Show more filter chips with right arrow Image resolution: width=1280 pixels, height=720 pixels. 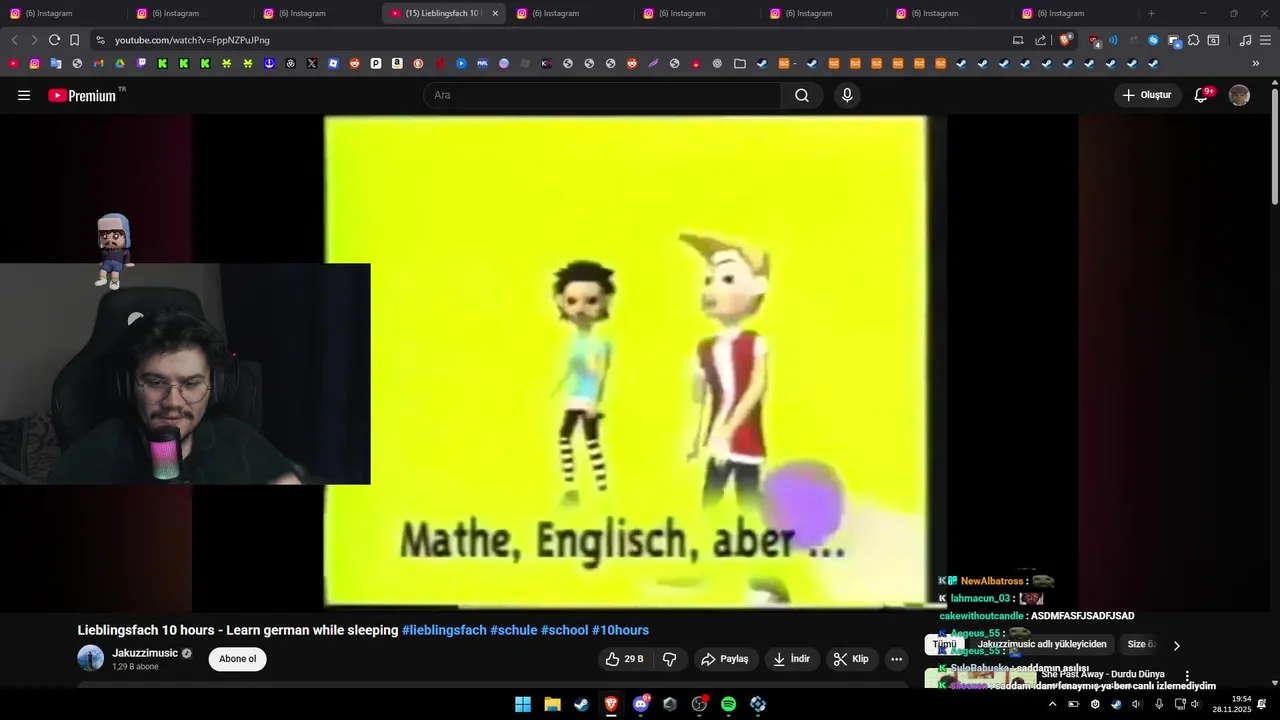pyautogui.click(x=1176, y=646)
